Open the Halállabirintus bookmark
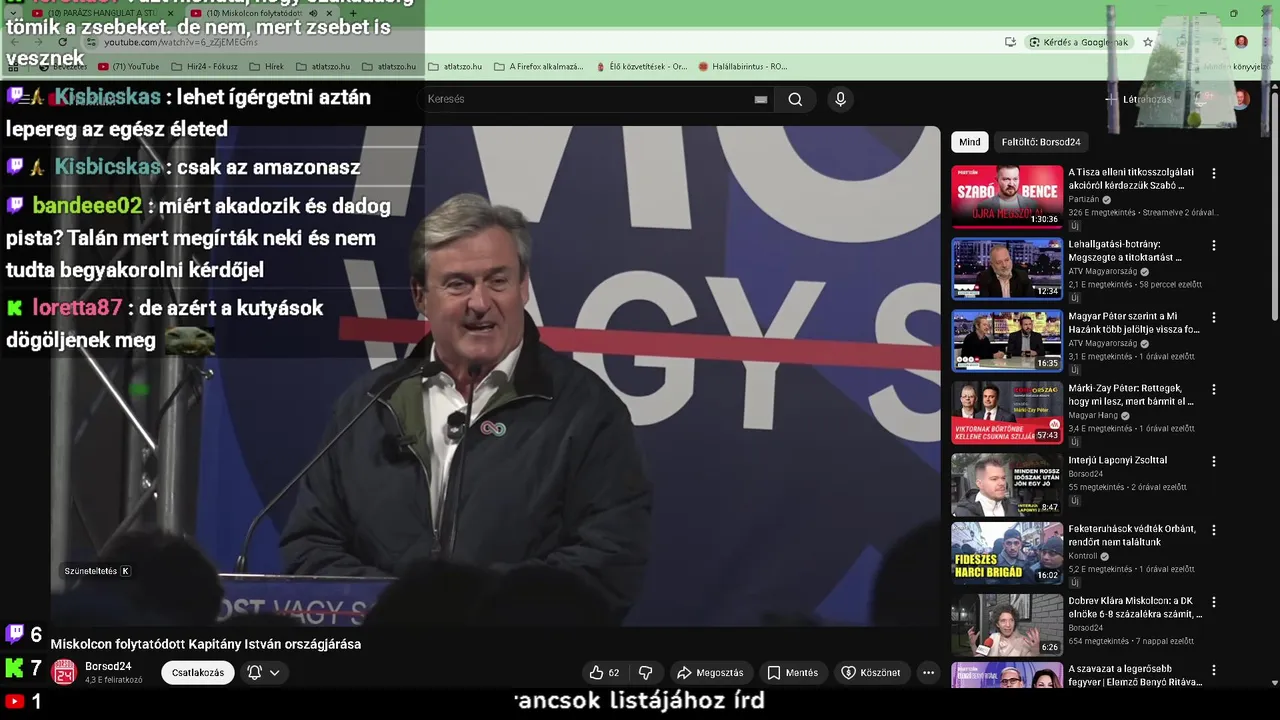1280x720 pixels. point(743,67)
